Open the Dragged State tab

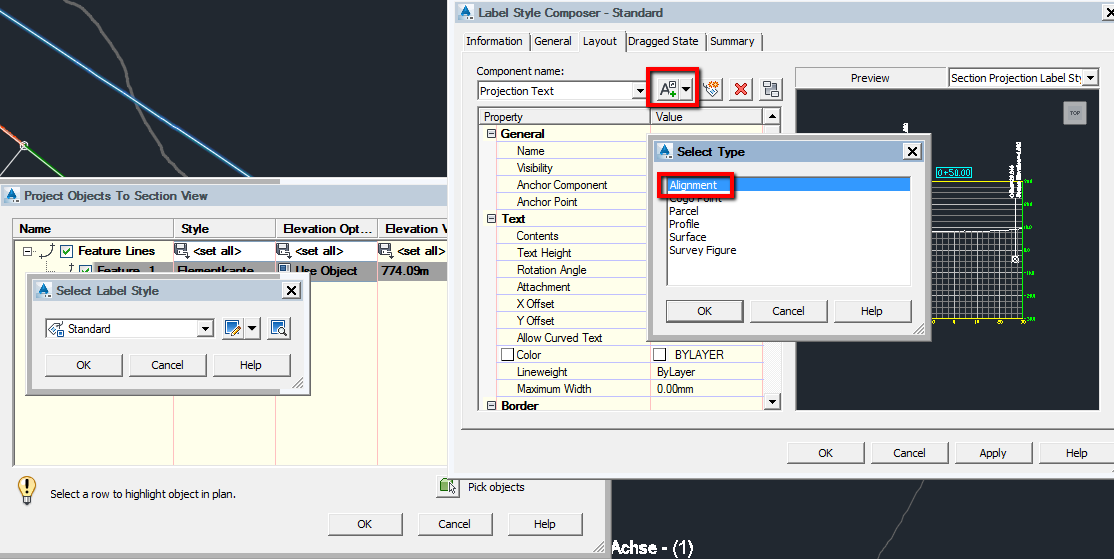[x=663, y=41]
